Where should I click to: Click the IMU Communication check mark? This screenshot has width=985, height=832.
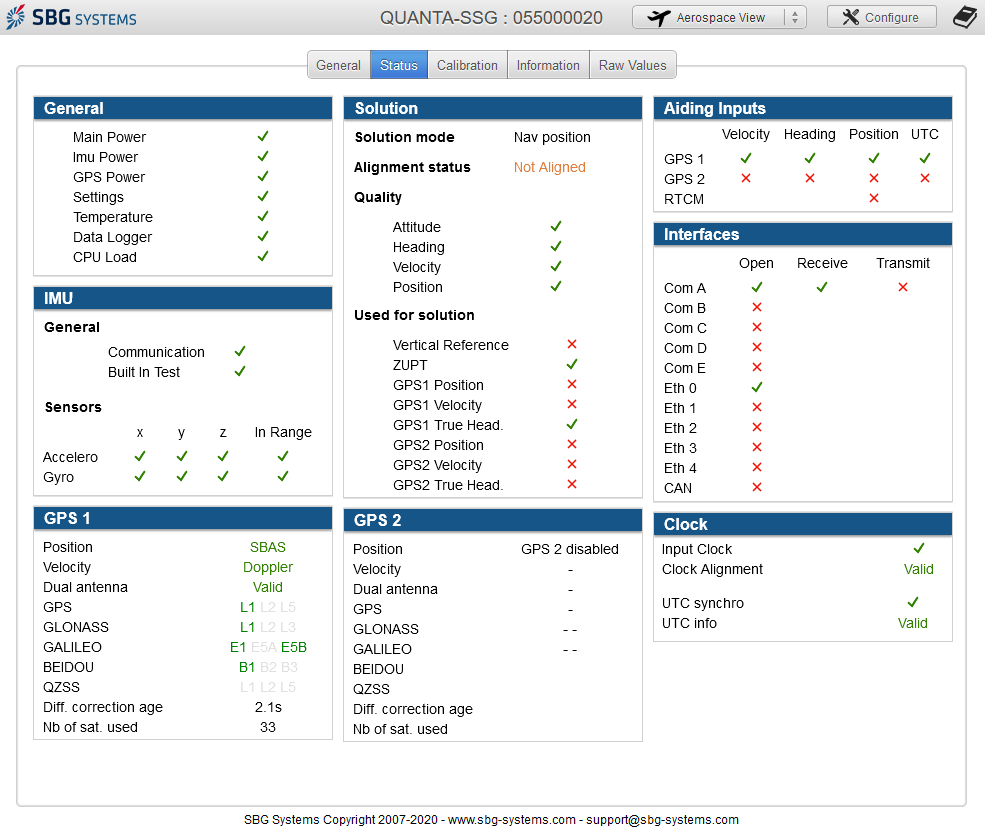pos(240,351)
